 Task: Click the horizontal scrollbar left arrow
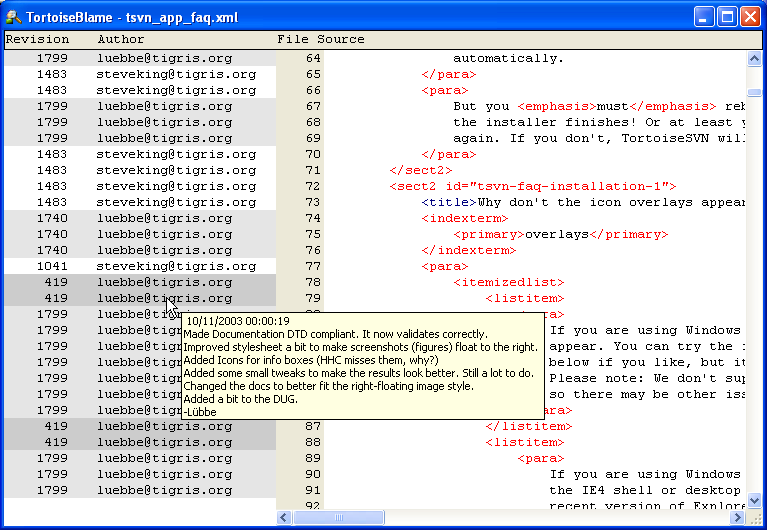pos(285,517)
